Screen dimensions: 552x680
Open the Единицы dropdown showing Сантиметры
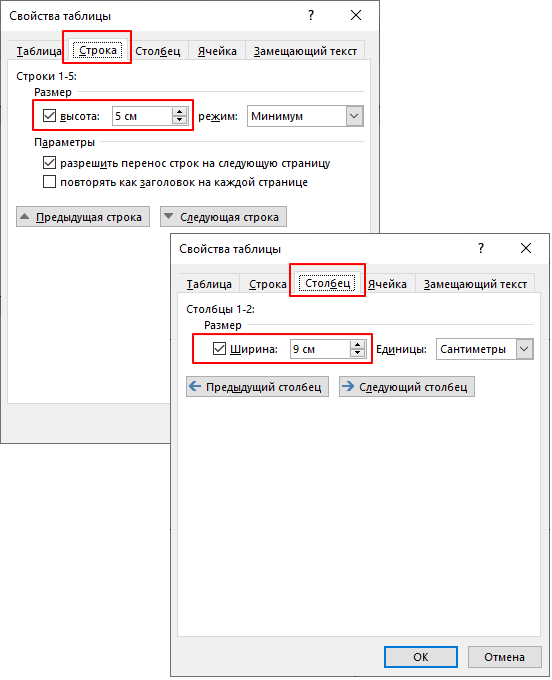tap(485, 349)
